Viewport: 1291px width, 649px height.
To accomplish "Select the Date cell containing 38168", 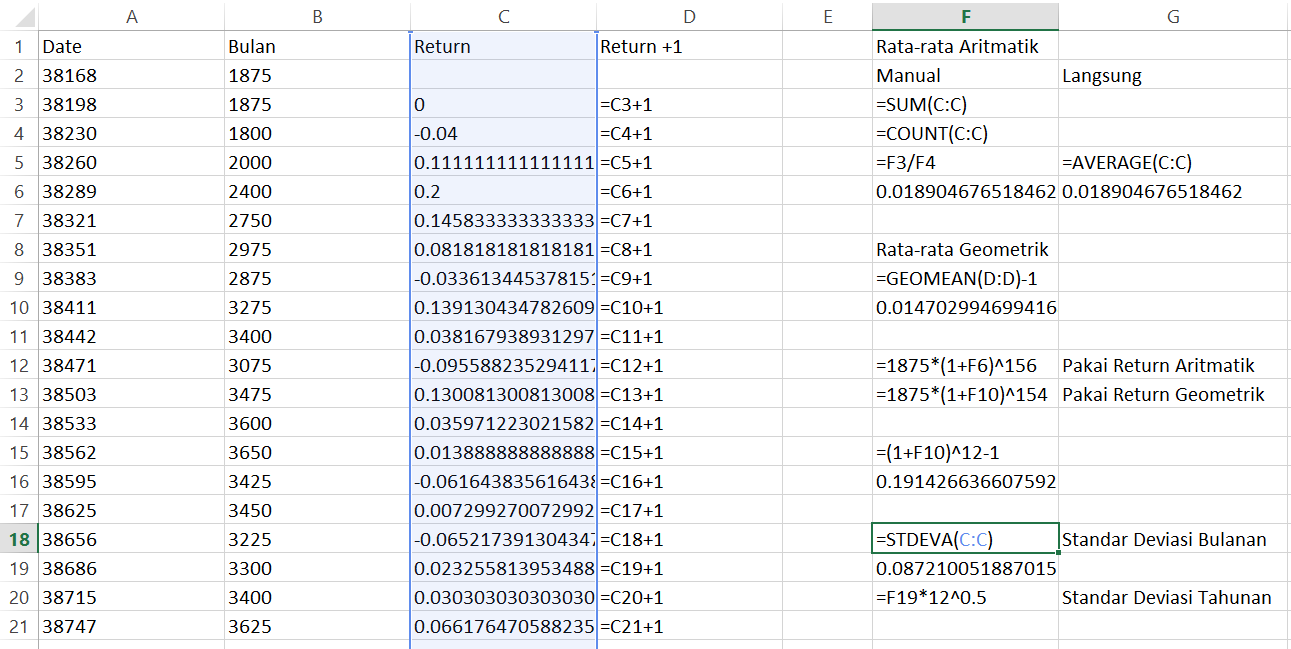I will click(131, 76).
